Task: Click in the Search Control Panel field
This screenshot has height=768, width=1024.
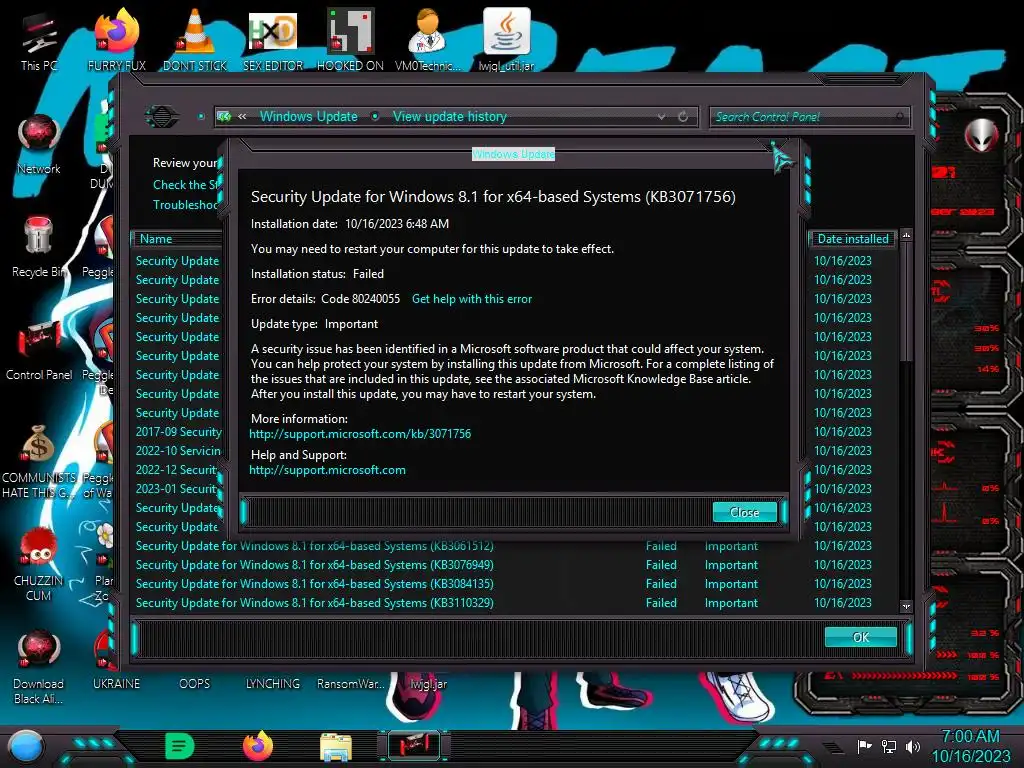Action: (808, 117)
